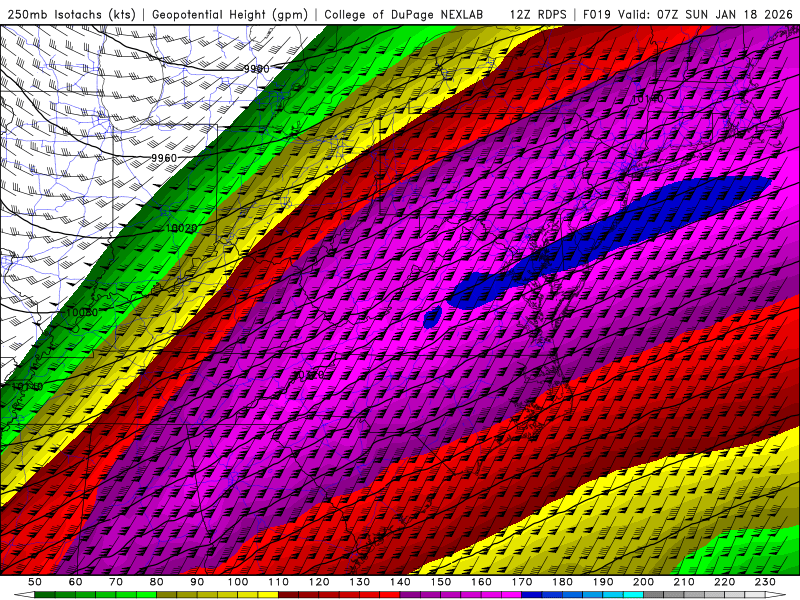This screenshot has width=800, height=600.
Task: Click the color bar value 80
Action: (157, 582)
